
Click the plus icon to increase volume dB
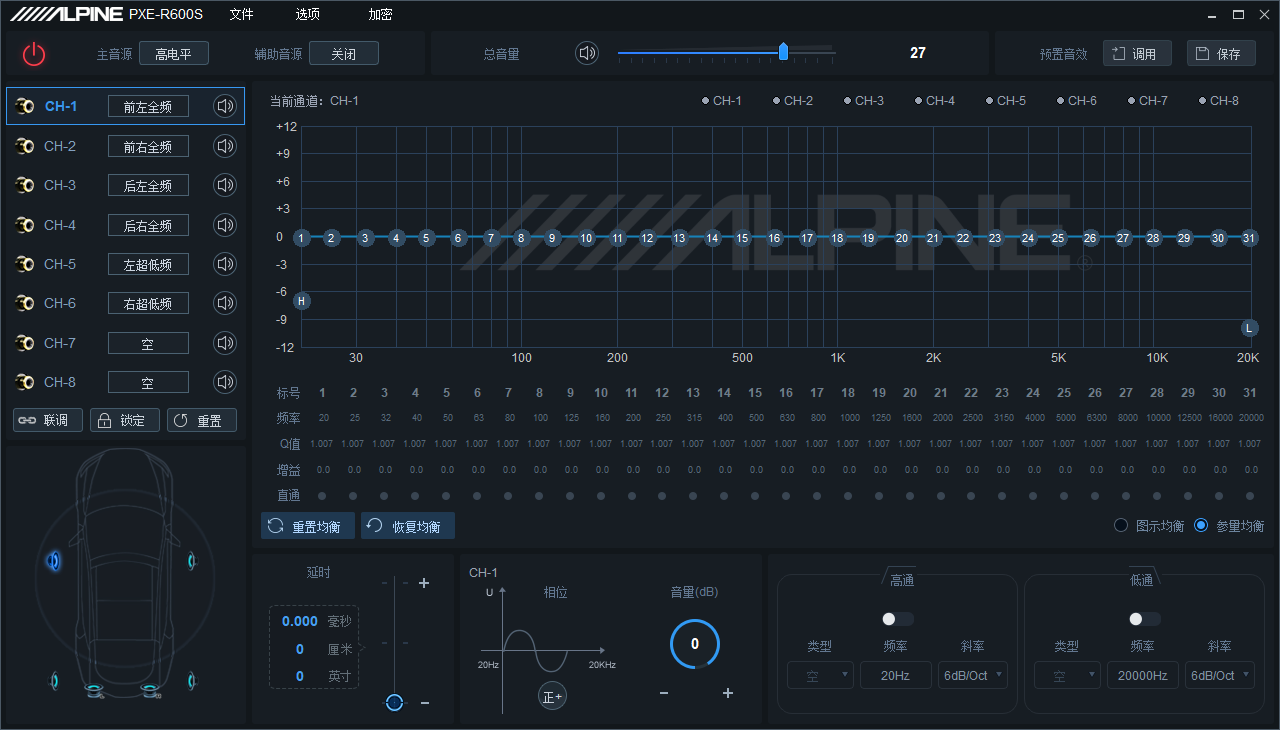(x=728, y=693)
